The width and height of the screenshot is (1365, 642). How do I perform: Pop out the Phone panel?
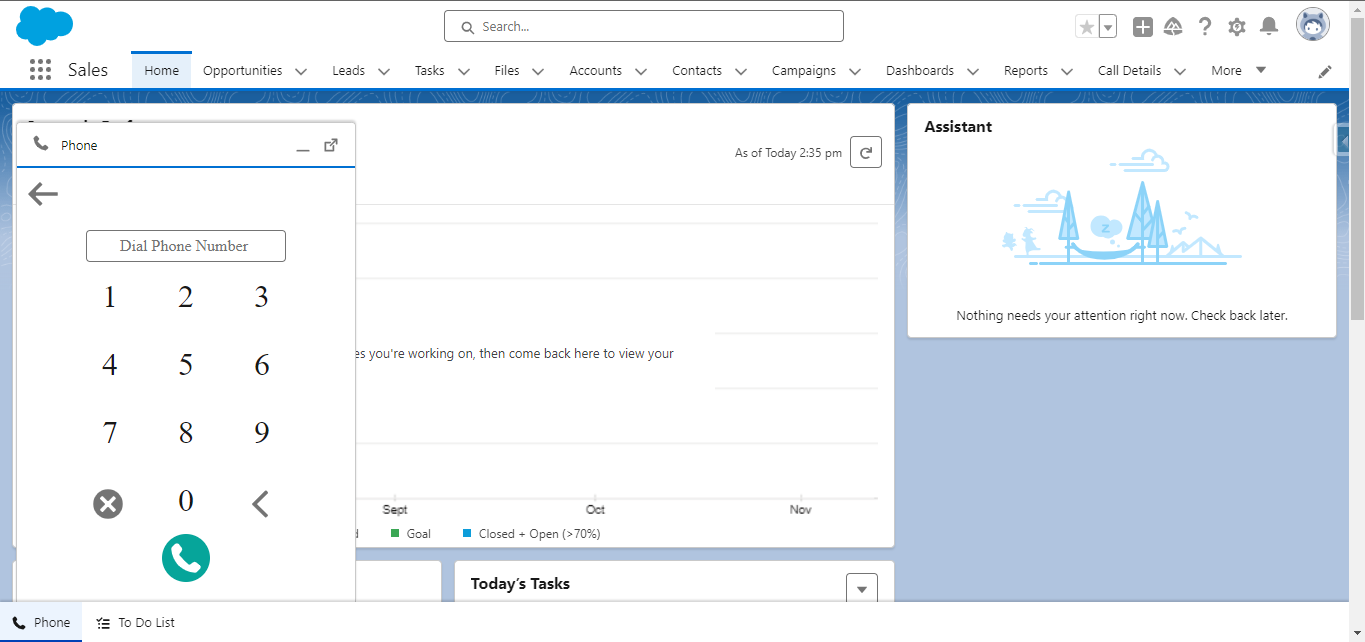331,145
